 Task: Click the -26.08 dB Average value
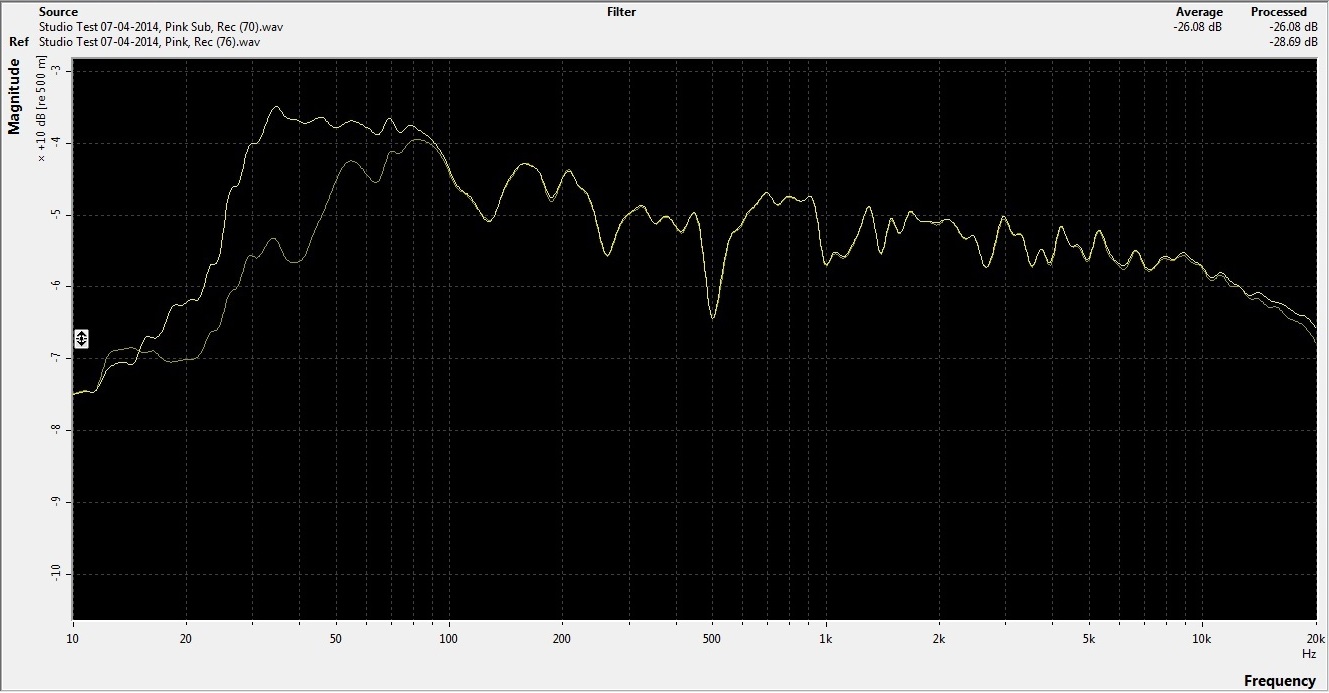pos(1197,27)
